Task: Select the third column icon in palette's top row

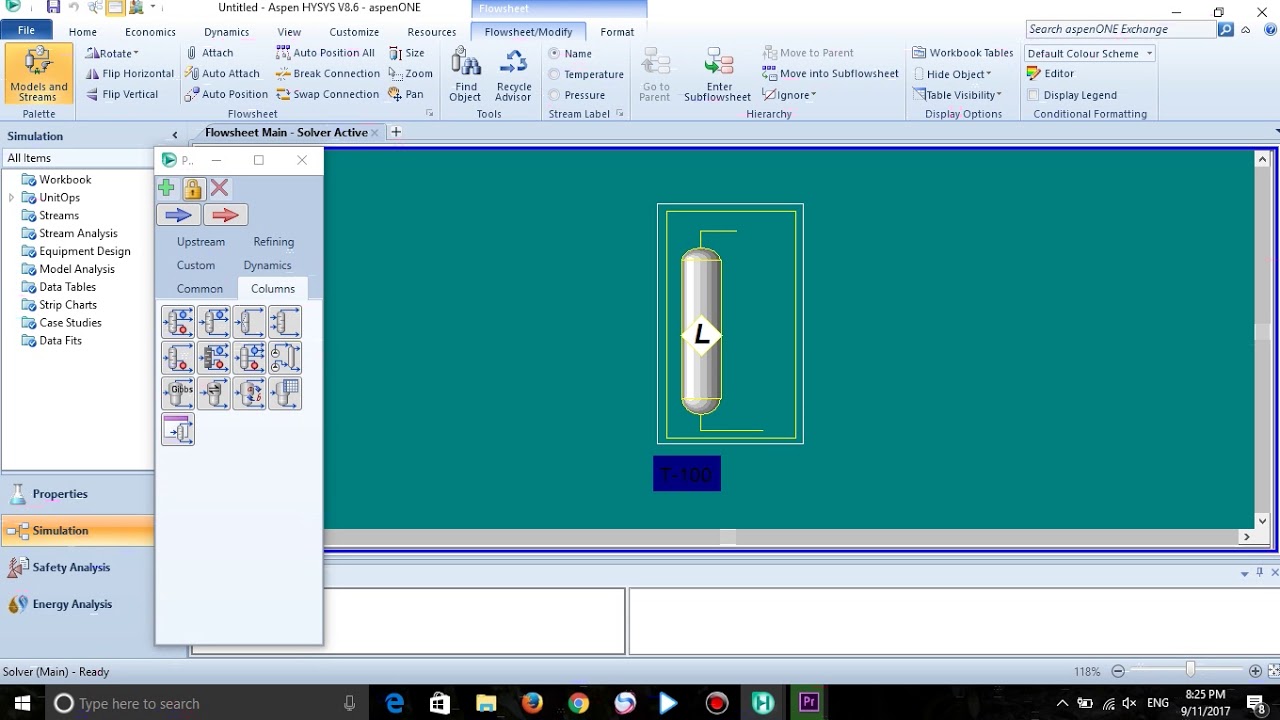Action: [249, 322]
